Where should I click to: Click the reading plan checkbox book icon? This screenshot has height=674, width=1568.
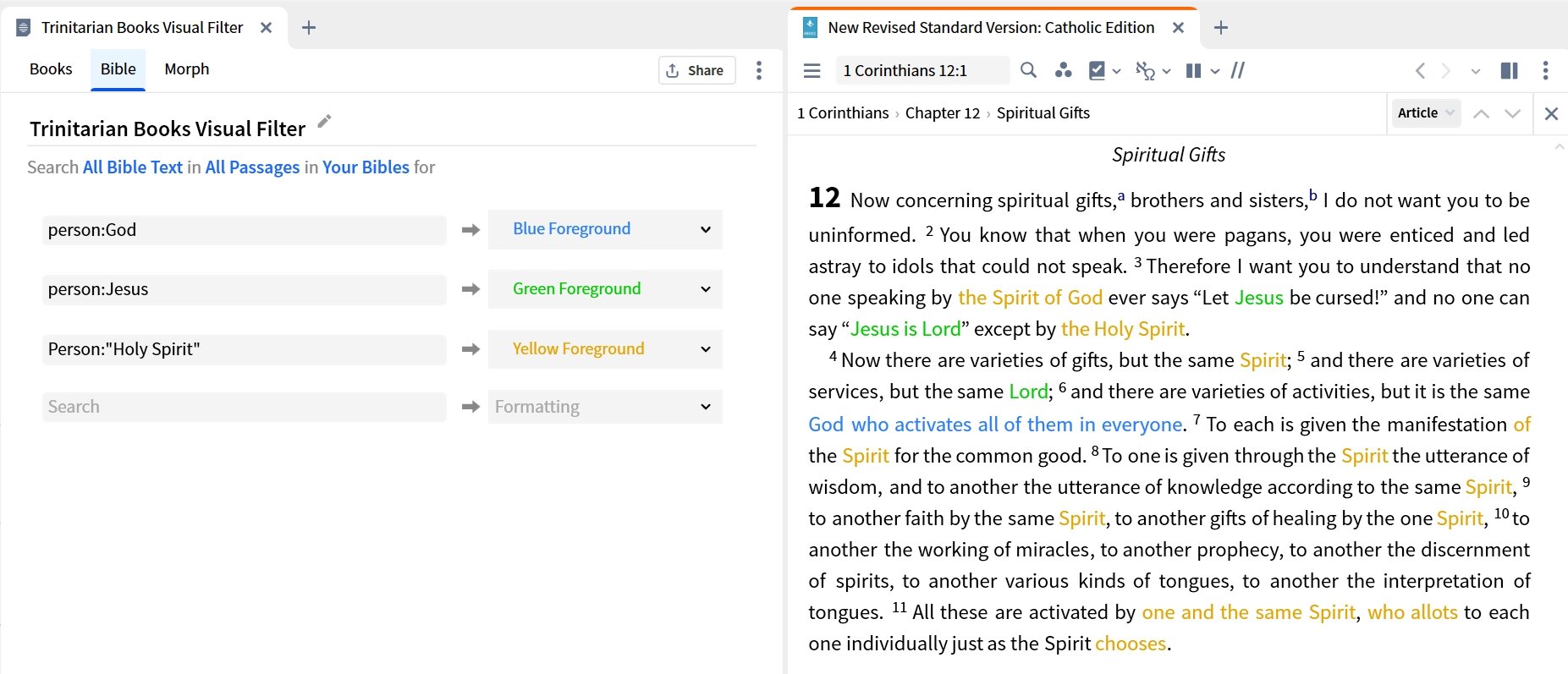[1097, 70]
